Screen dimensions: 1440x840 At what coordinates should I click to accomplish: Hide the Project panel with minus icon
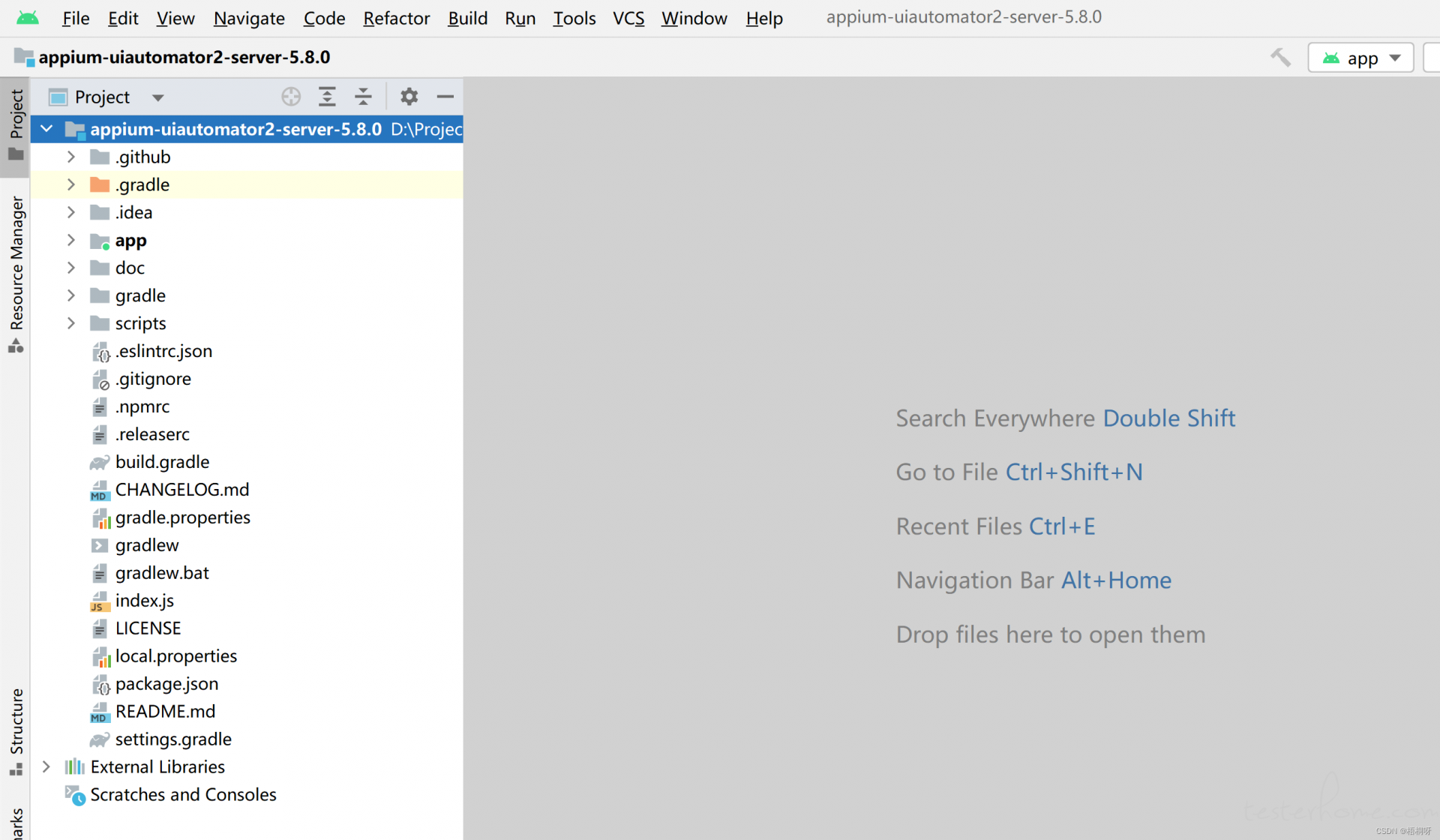pyautogui.click(x=445, y=97)
